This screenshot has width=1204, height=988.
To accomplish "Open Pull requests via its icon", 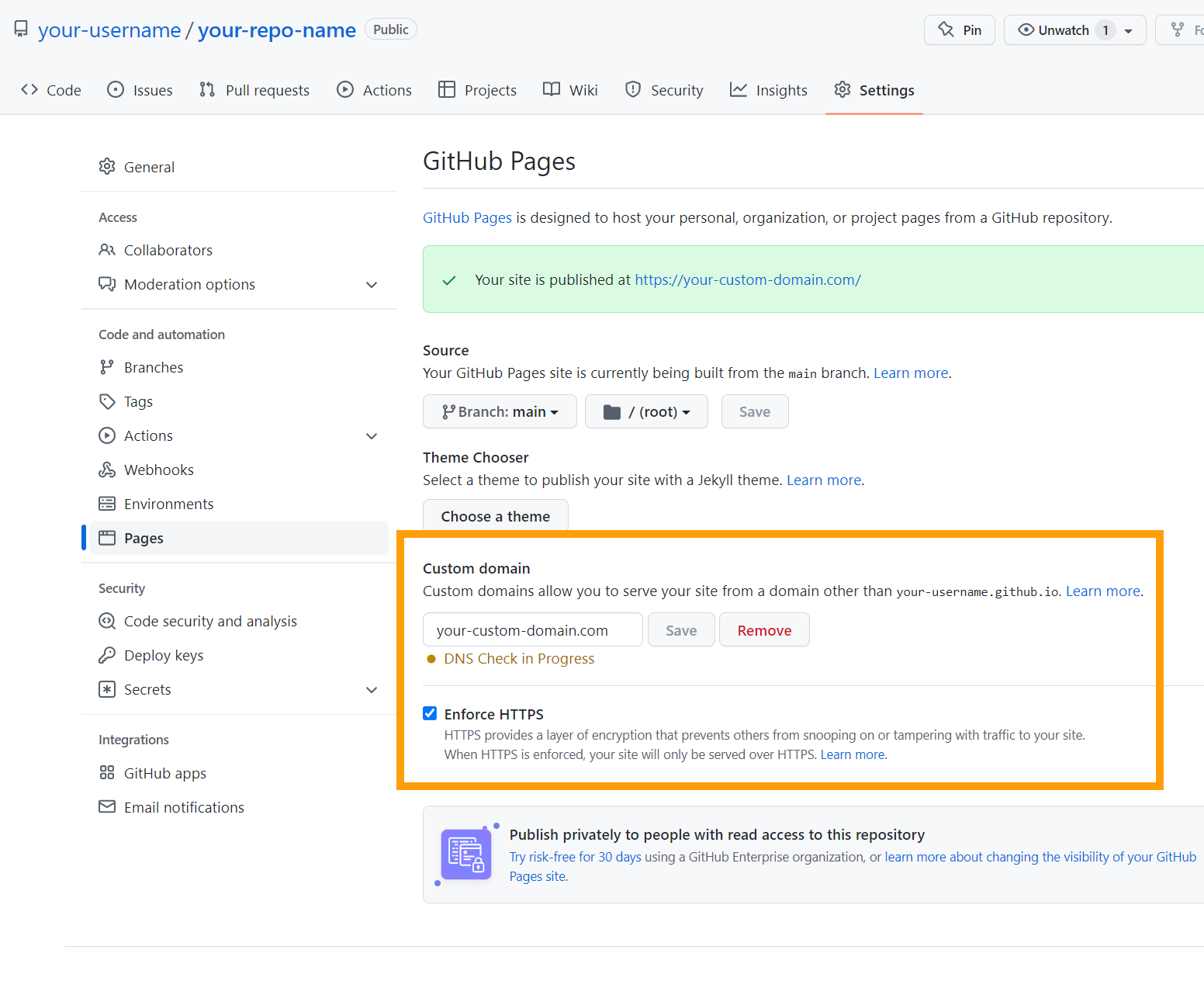I will [206, 89].
